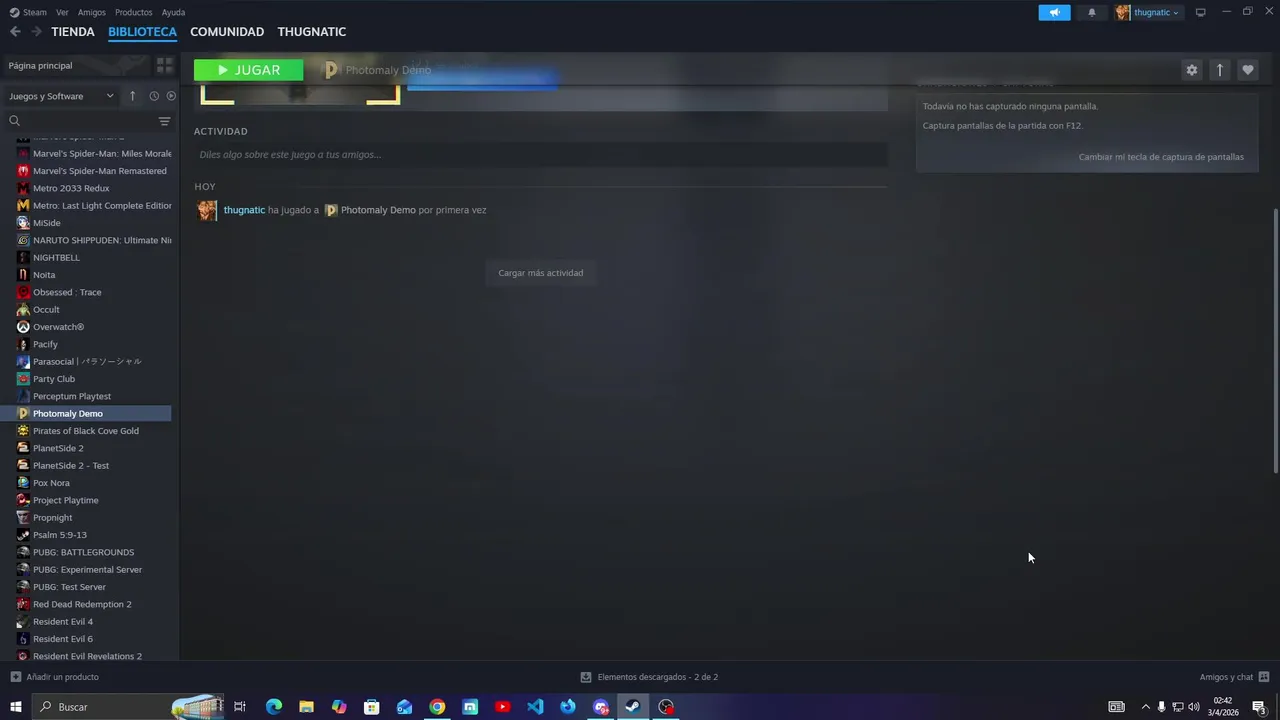Open Visual Studio Code from taskbar
1280x720 pixels.
pyautogui.click(x=535, y=707)
